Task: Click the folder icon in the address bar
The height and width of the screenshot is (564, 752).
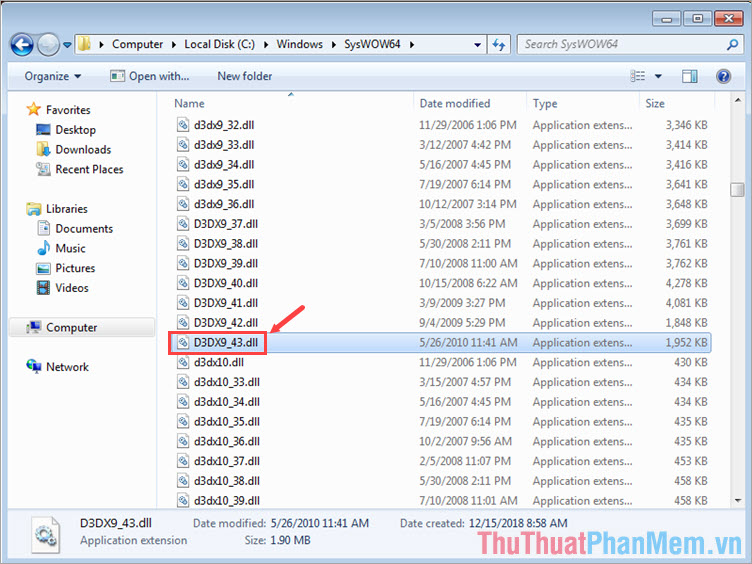Action: click(x=84, y=44)
